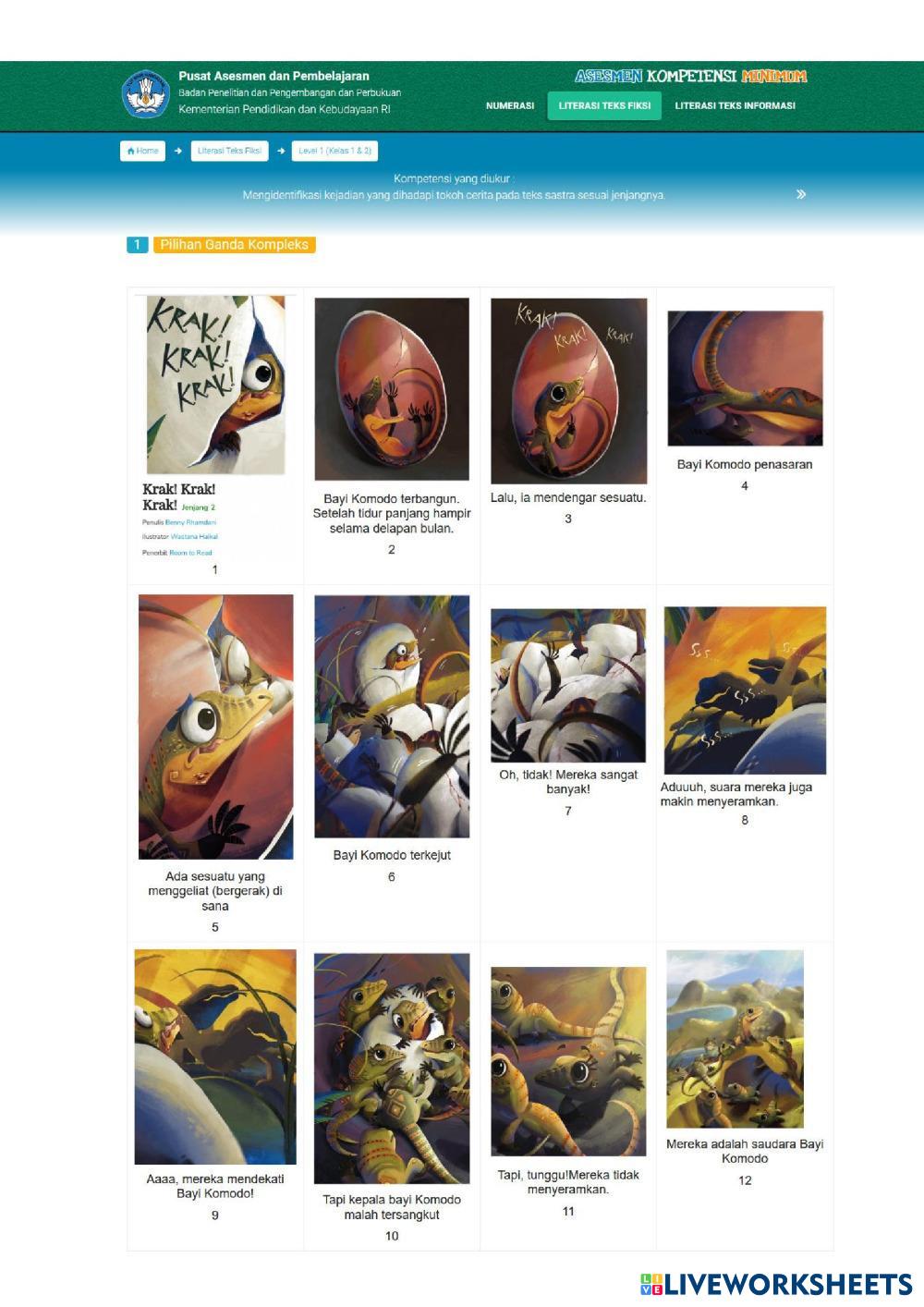Screen dimensions: 924x1307
Task: Expand competency description with double chevron
Action: [x=801, y=194]
